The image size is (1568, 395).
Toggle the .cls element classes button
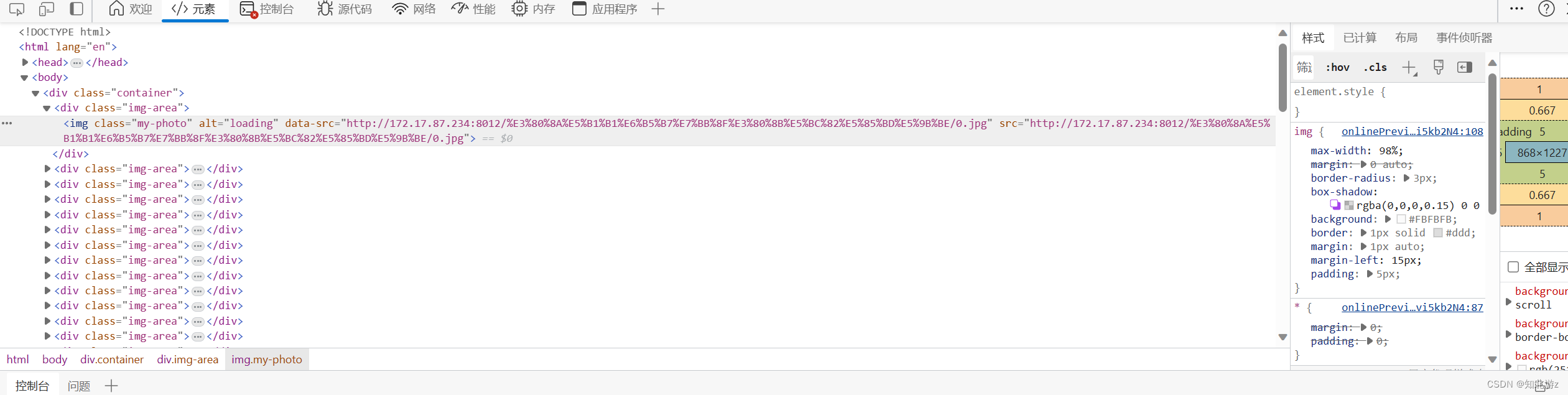pos(1375,67)
